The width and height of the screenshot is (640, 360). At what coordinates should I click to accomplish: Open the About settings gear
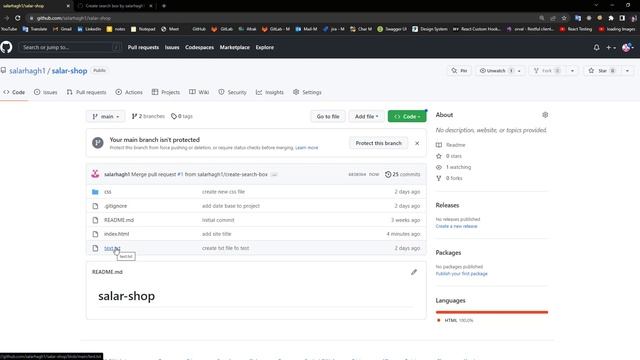click(545, 115)
